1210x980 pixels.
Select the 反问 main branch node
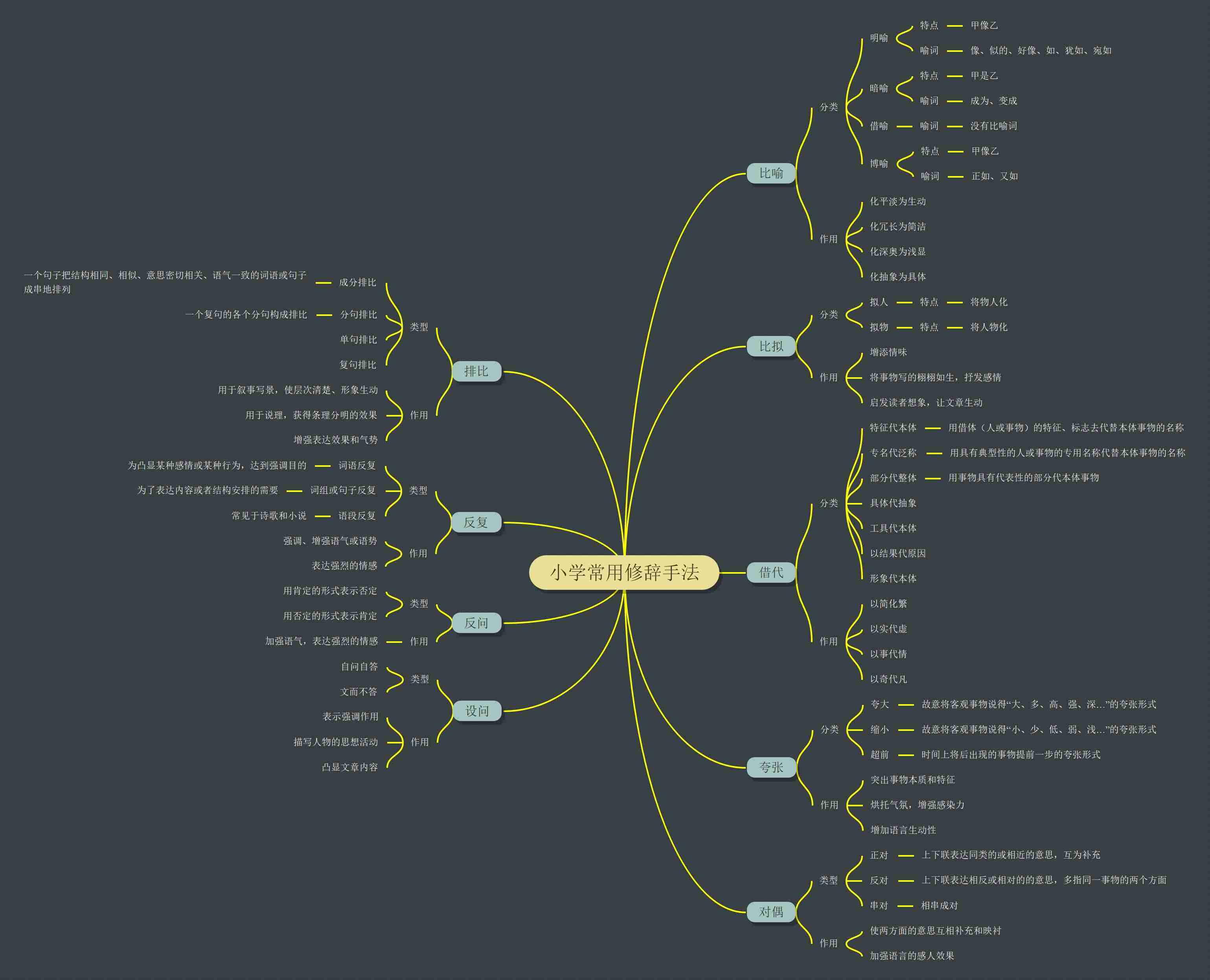(x=476, y=623)
